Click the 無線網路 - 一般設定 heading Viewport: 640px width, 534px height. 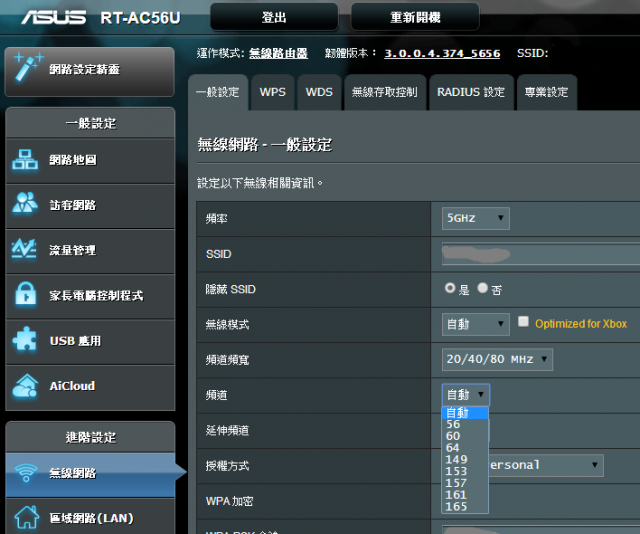click(x=265, y=145)
